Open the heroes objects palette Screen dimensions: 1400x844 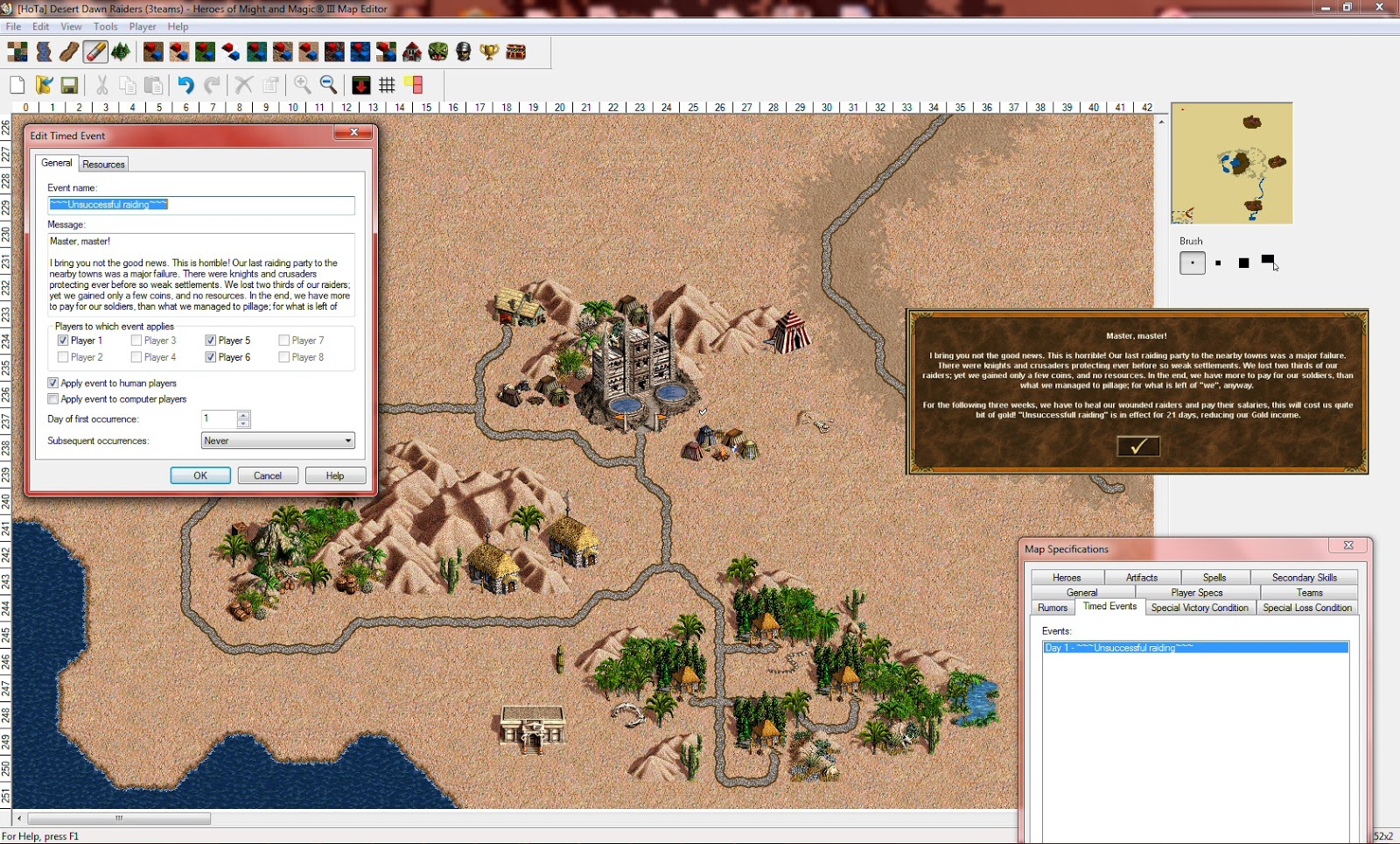[x=464, y=53]
